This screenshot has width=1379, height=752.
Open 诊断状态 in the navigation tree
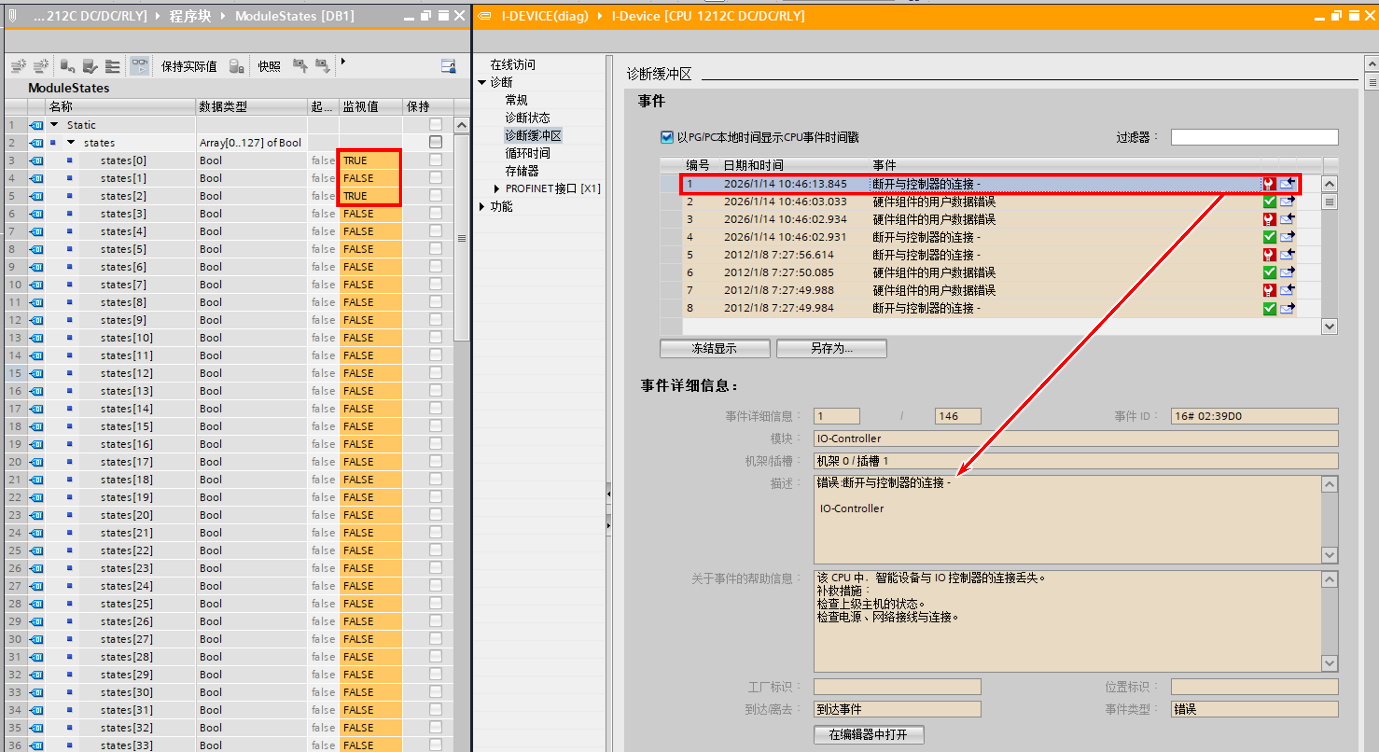[x=527, y=118]
